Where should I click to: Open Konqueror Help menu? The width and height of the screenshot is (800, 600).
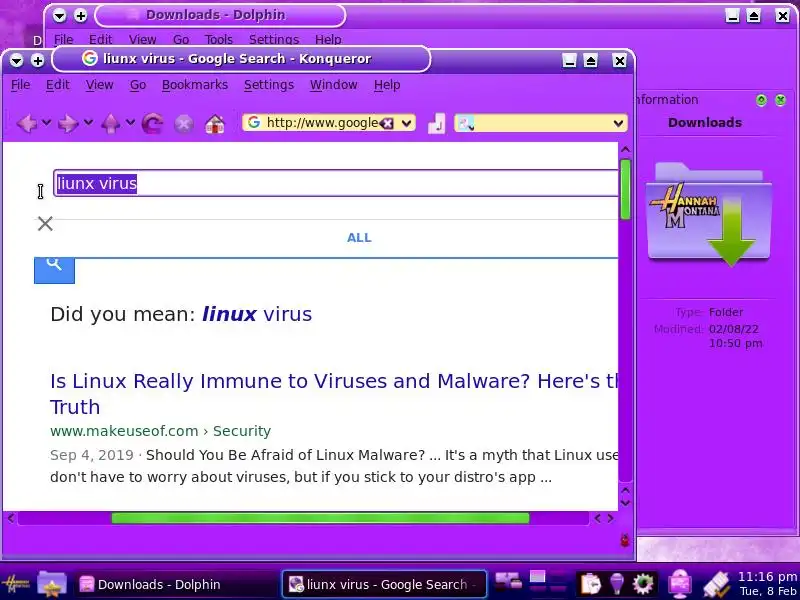387,85
